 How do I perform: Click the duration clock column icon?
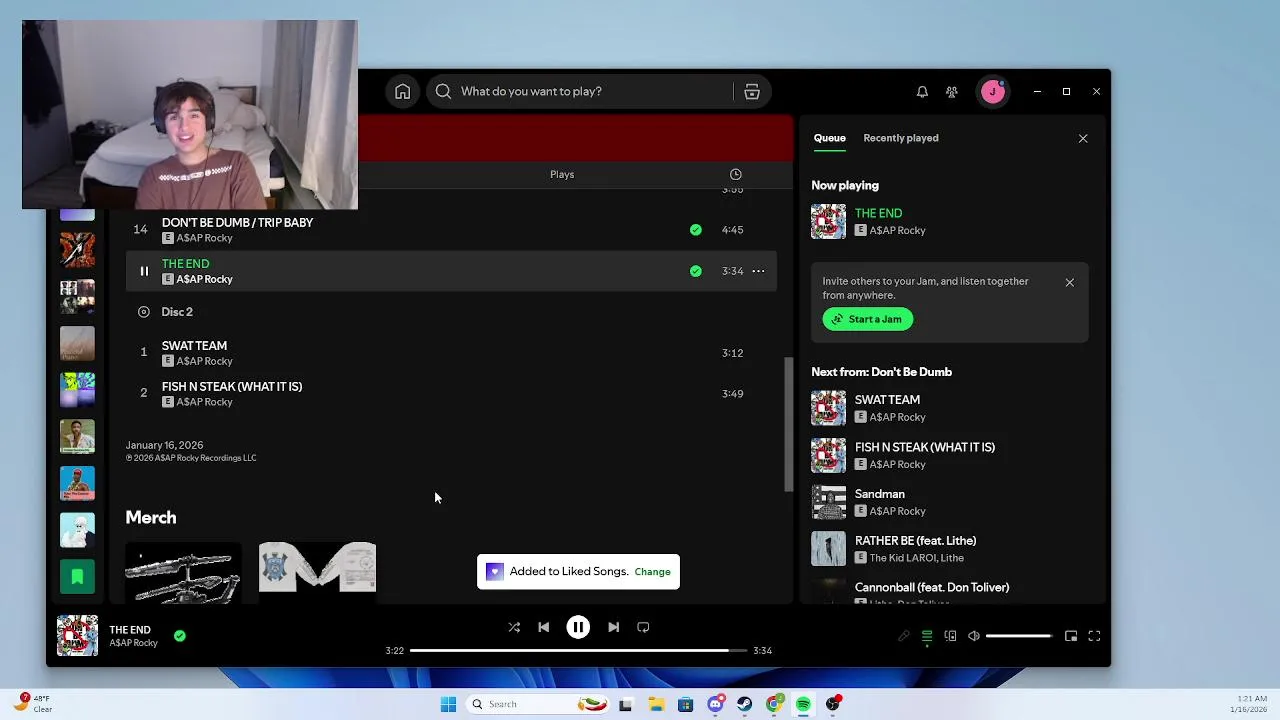point(735,174)
